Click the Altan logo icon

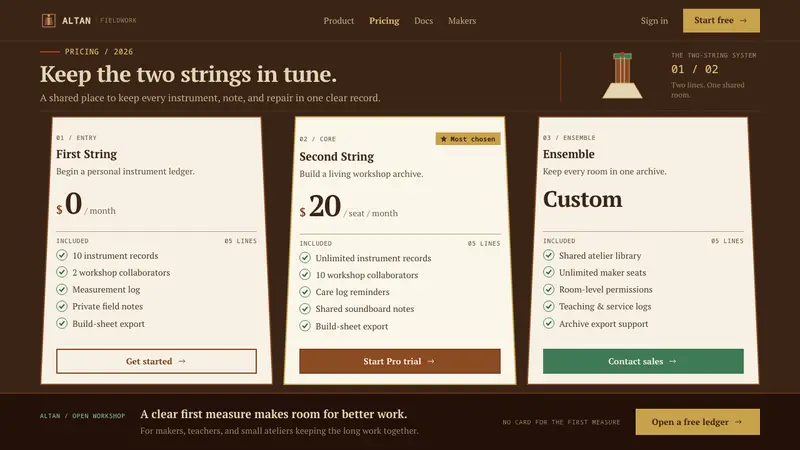[x=48, y=20]
